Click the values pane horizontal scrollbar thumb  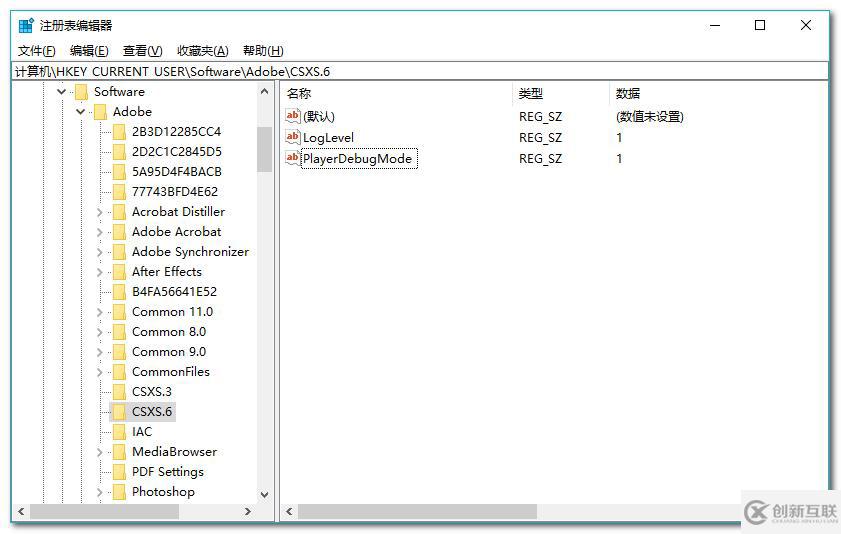tap(417, 512)
